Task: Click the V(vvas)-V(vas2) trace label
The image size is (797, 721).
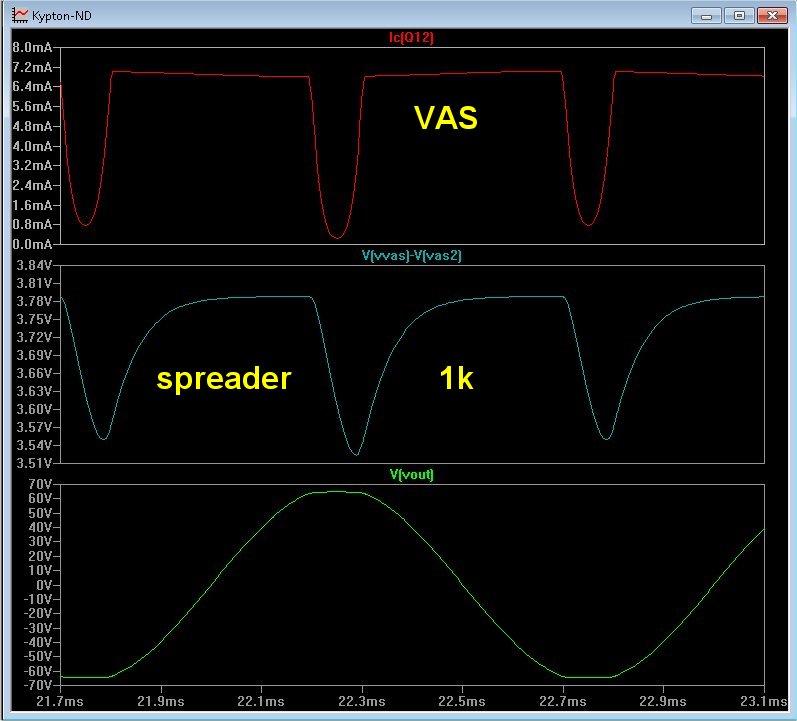Action: click(x=412, y=255)
